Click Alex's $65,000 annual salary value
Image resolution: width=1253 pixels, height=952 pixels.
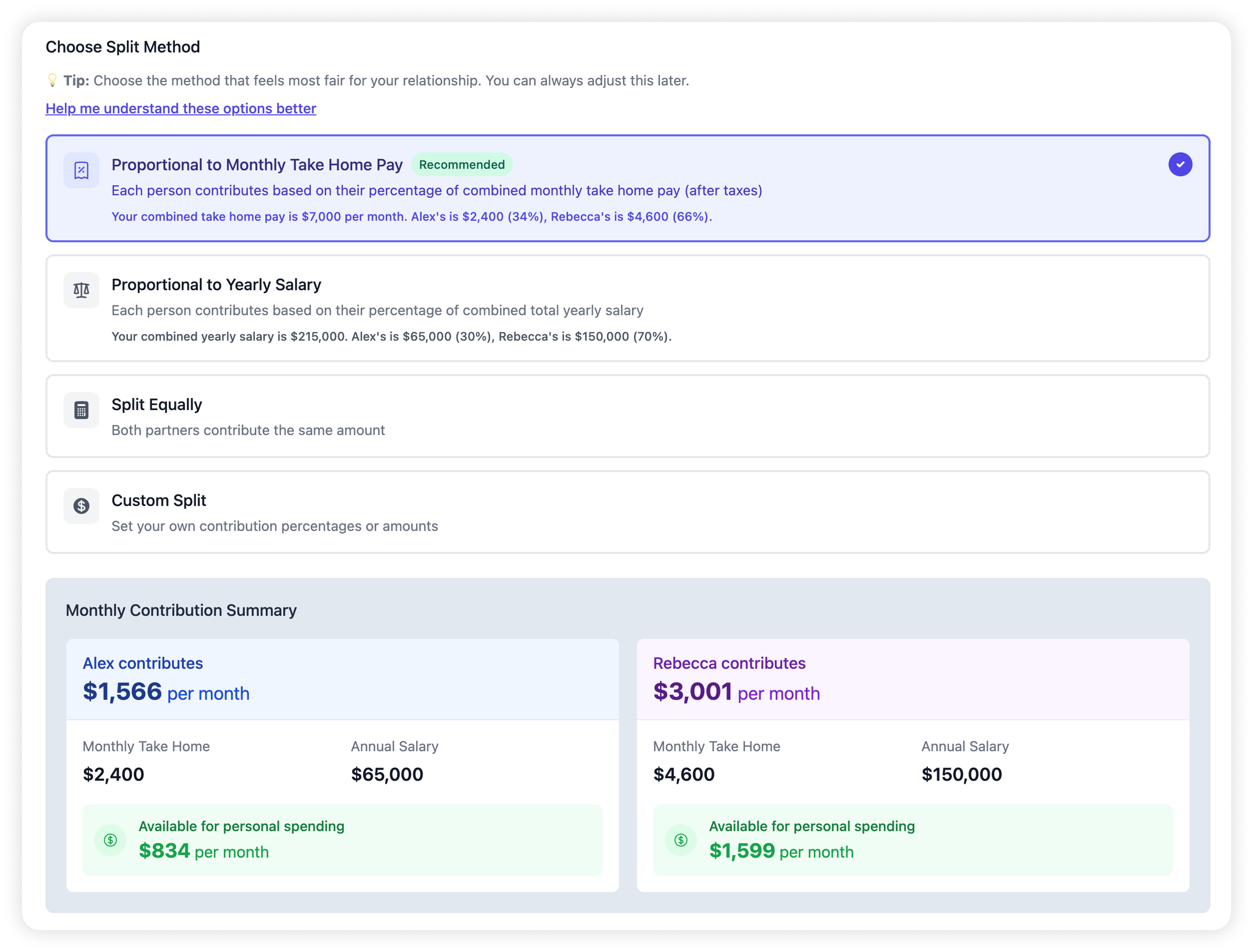click(387, 774)
